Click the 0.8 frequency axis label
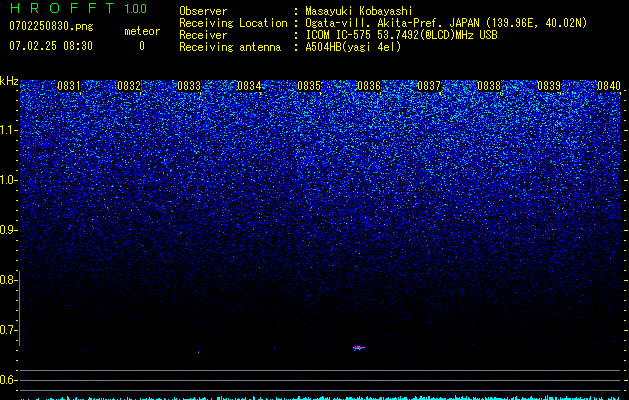This screenshot has height=400, width=629. coord(8,280)
